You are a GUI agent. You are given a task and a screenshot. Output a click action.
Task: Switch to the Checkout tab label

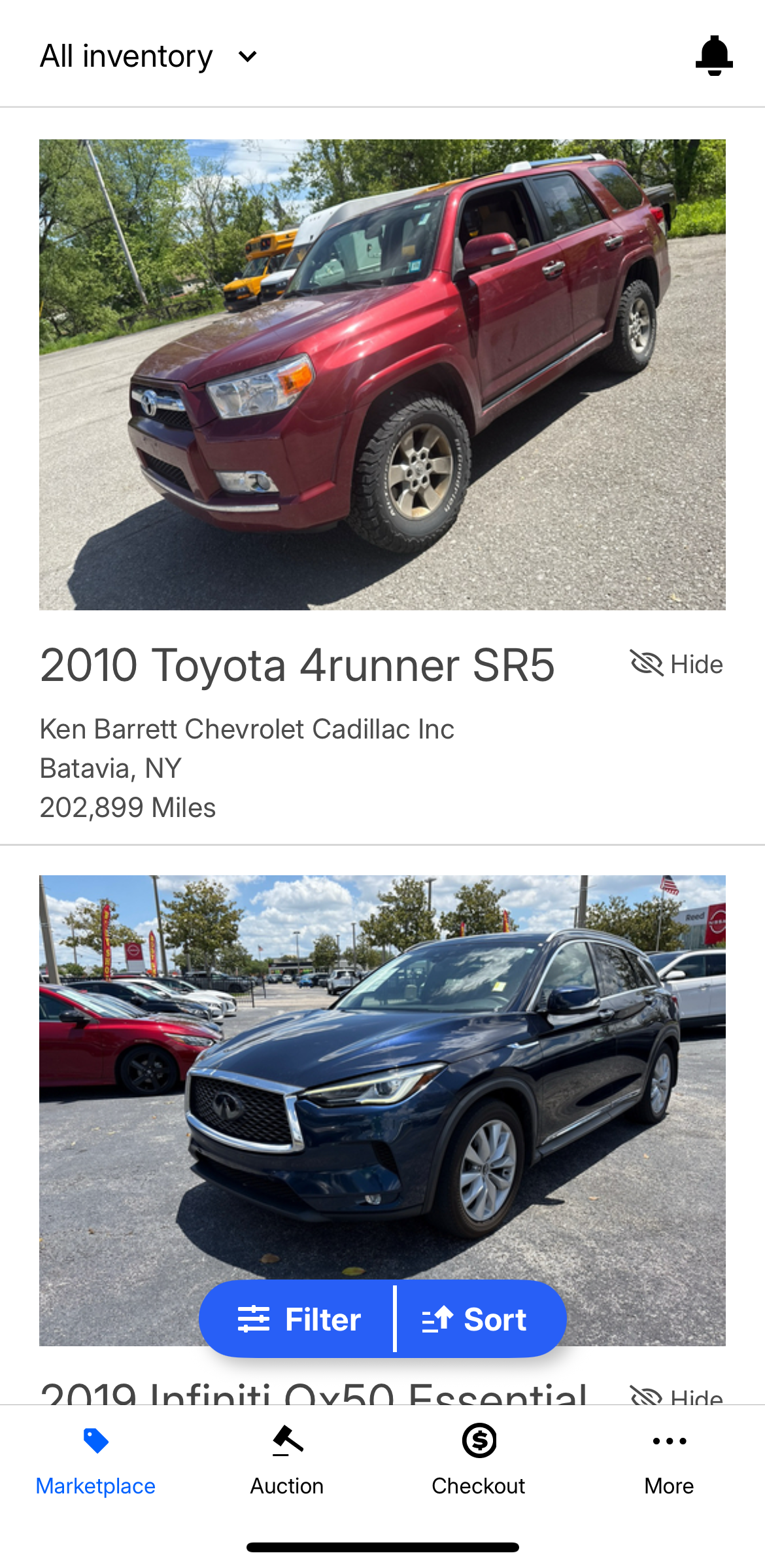point(479,1486)
